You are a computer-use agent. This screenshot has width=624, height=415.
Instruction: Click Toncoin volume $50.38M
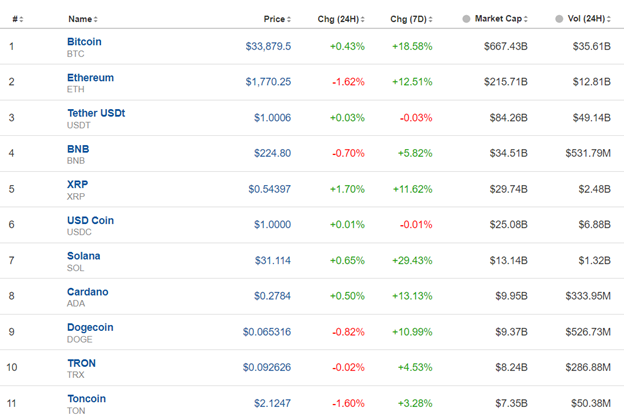(591, 403)
